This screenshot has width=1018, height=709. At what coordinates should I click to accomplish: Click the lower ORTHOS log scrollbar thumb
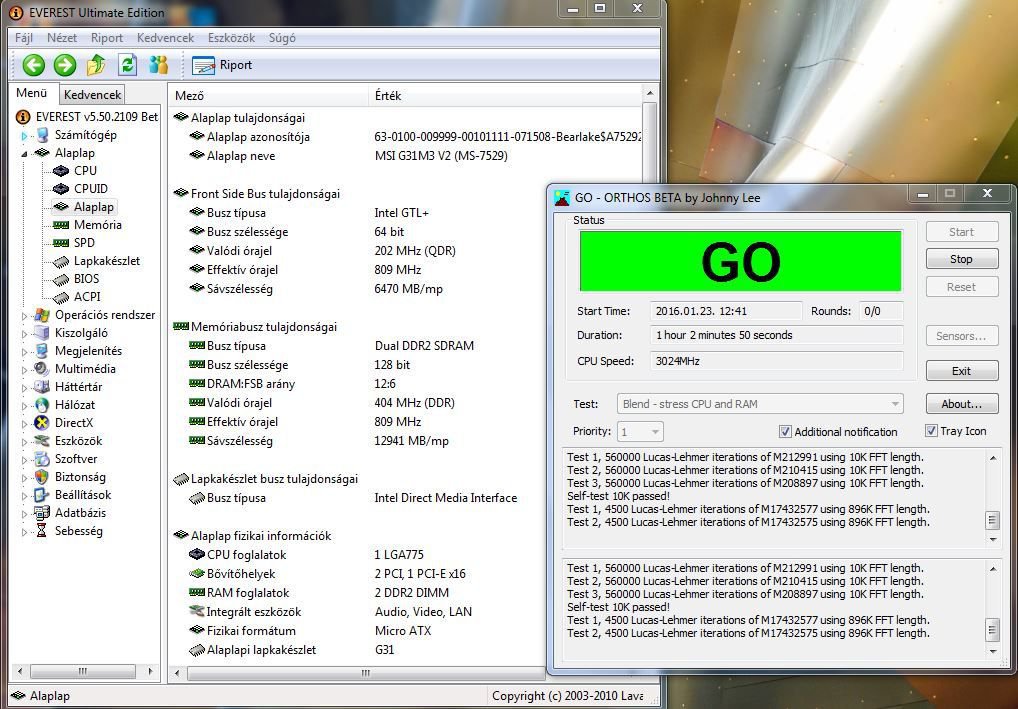click(x=992, y=629)
